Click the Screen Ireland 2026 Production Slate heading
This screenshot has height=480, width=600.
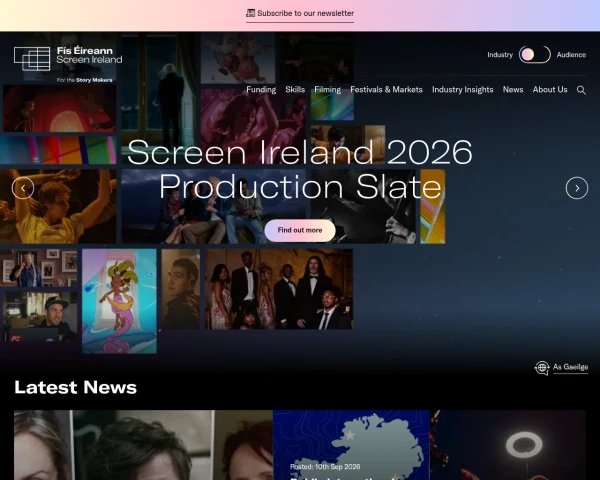click(300, 169)
